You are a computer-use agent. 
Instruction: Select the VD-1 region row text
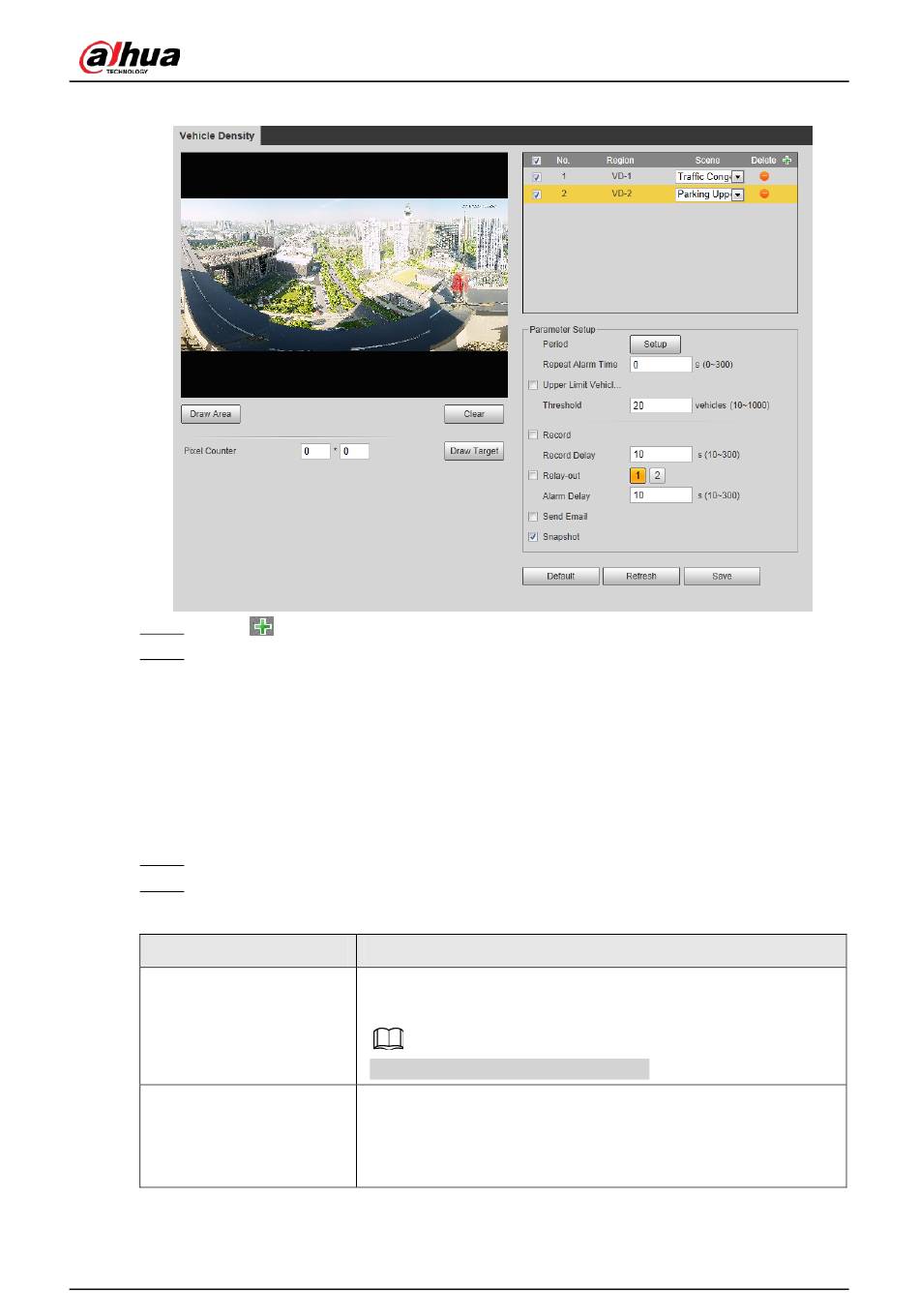[x=621, y=177]
